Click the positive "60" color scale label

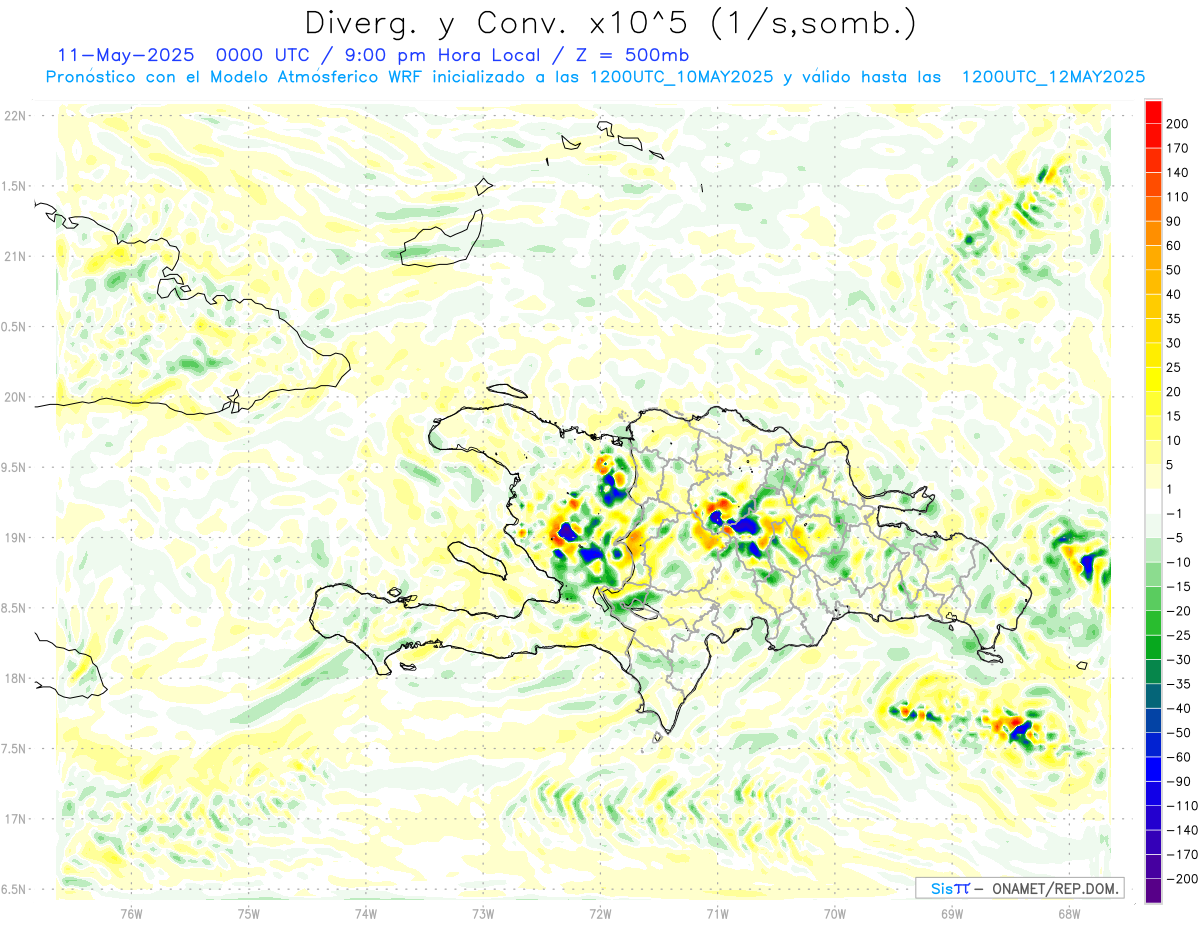click(1174, 246)
